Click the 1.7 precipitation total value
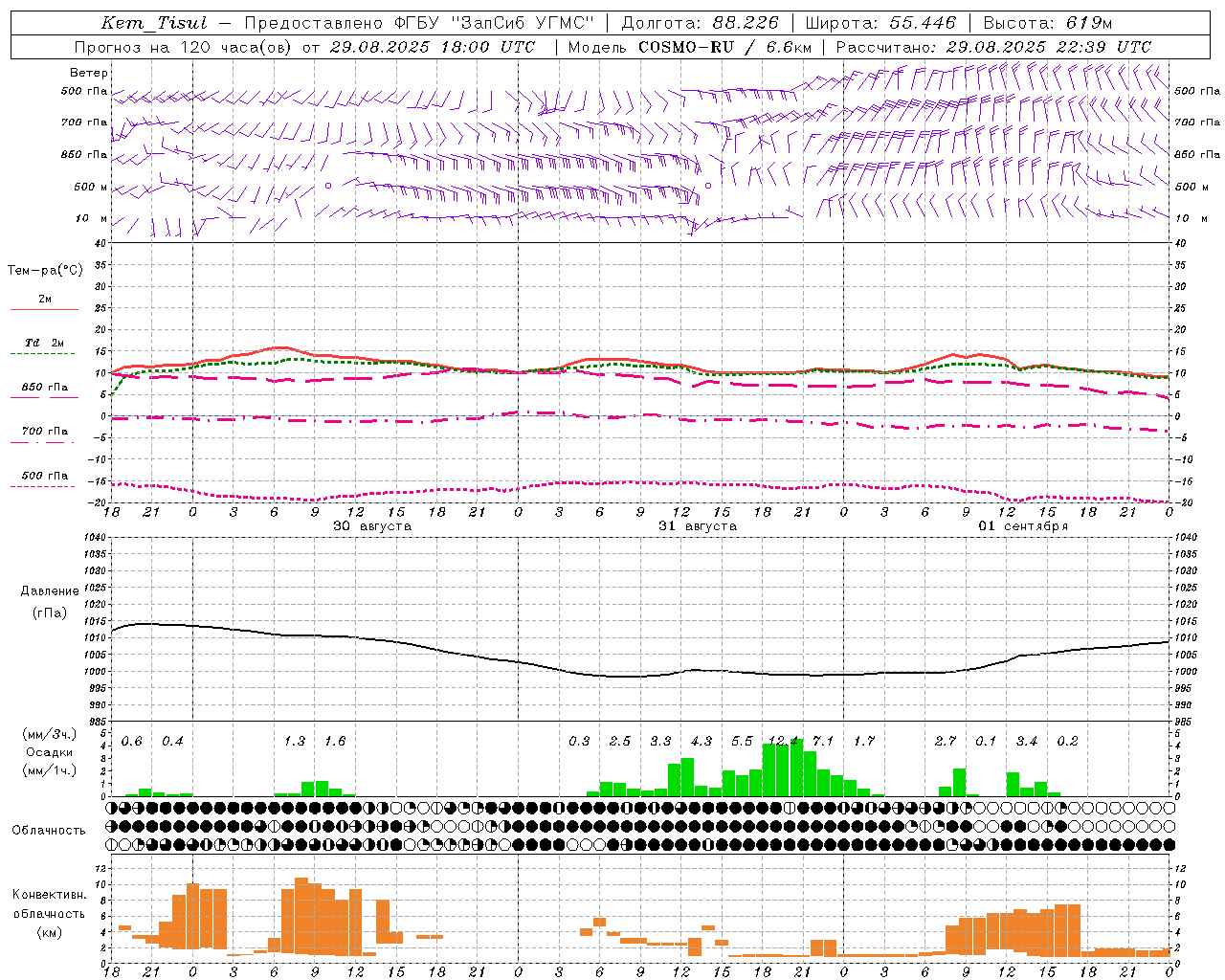 coord(864,742)
